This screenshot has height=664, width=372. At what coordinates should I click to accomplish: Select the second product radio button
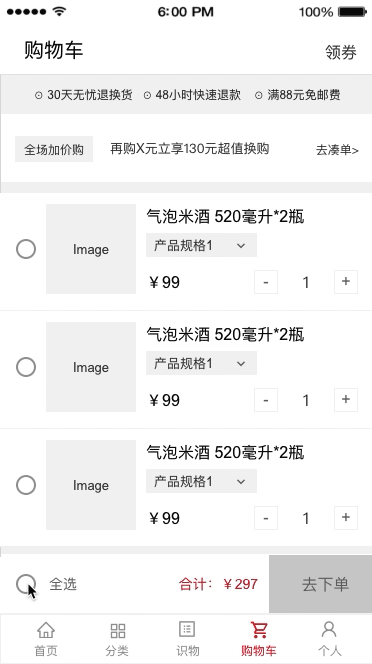click(26, 367)
